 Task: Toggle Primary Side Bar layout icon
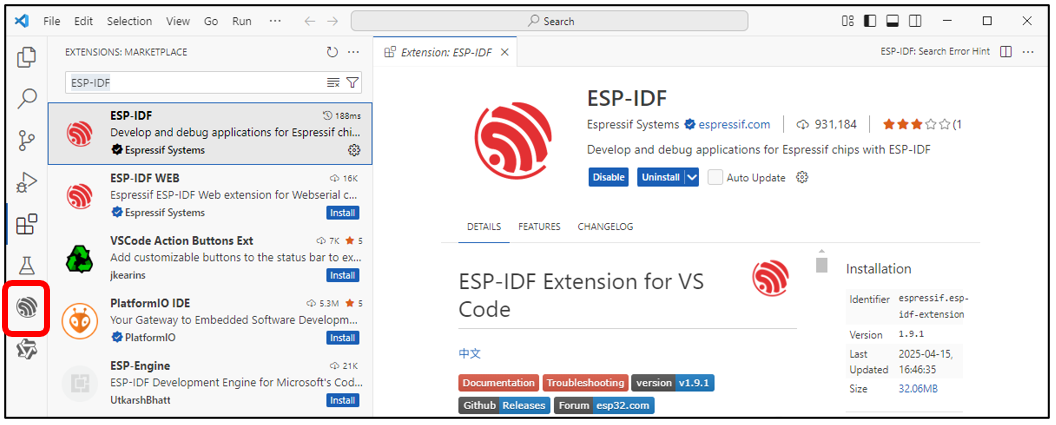click(870, 21)
